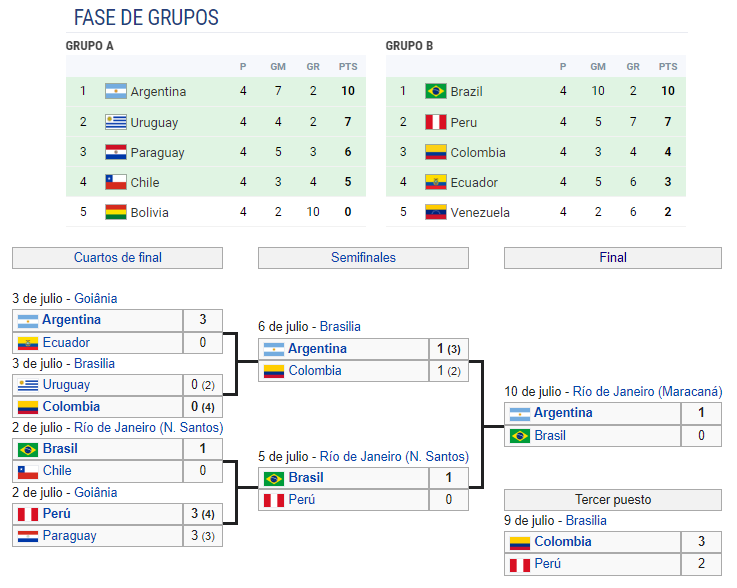Click Perú team link in third place match
Screen dimensions: 737x588
pyautogui.click(x=548, y=563)
